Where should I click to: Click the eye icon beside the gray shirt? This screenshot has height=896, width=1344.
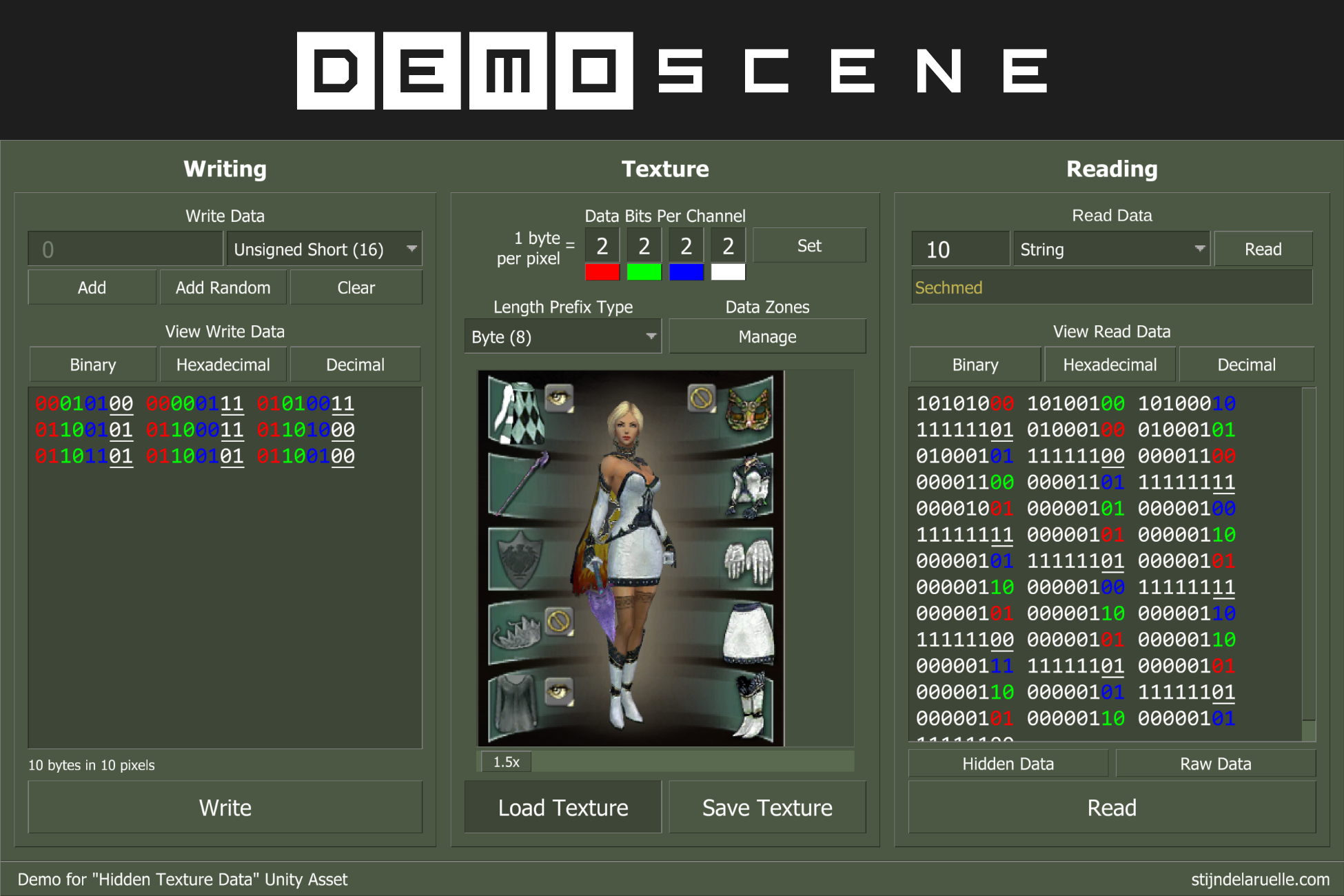[x=559, y=691]
